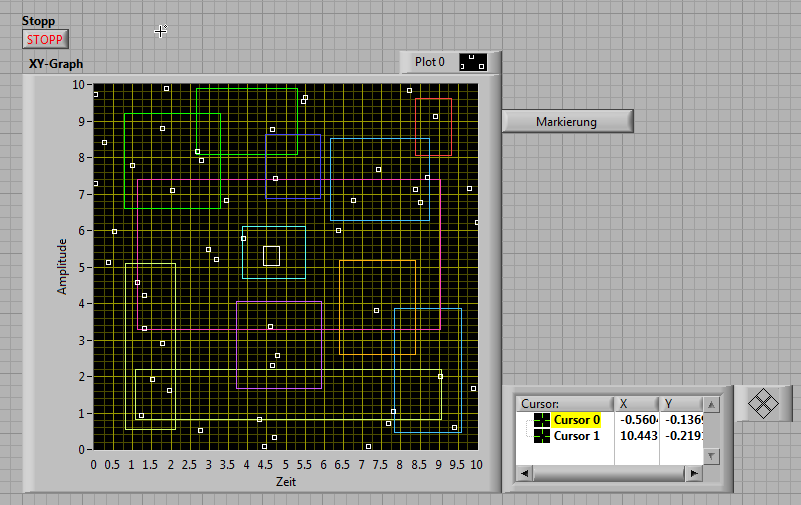Click cursor legend scroll left arrow

coord(524,474)
